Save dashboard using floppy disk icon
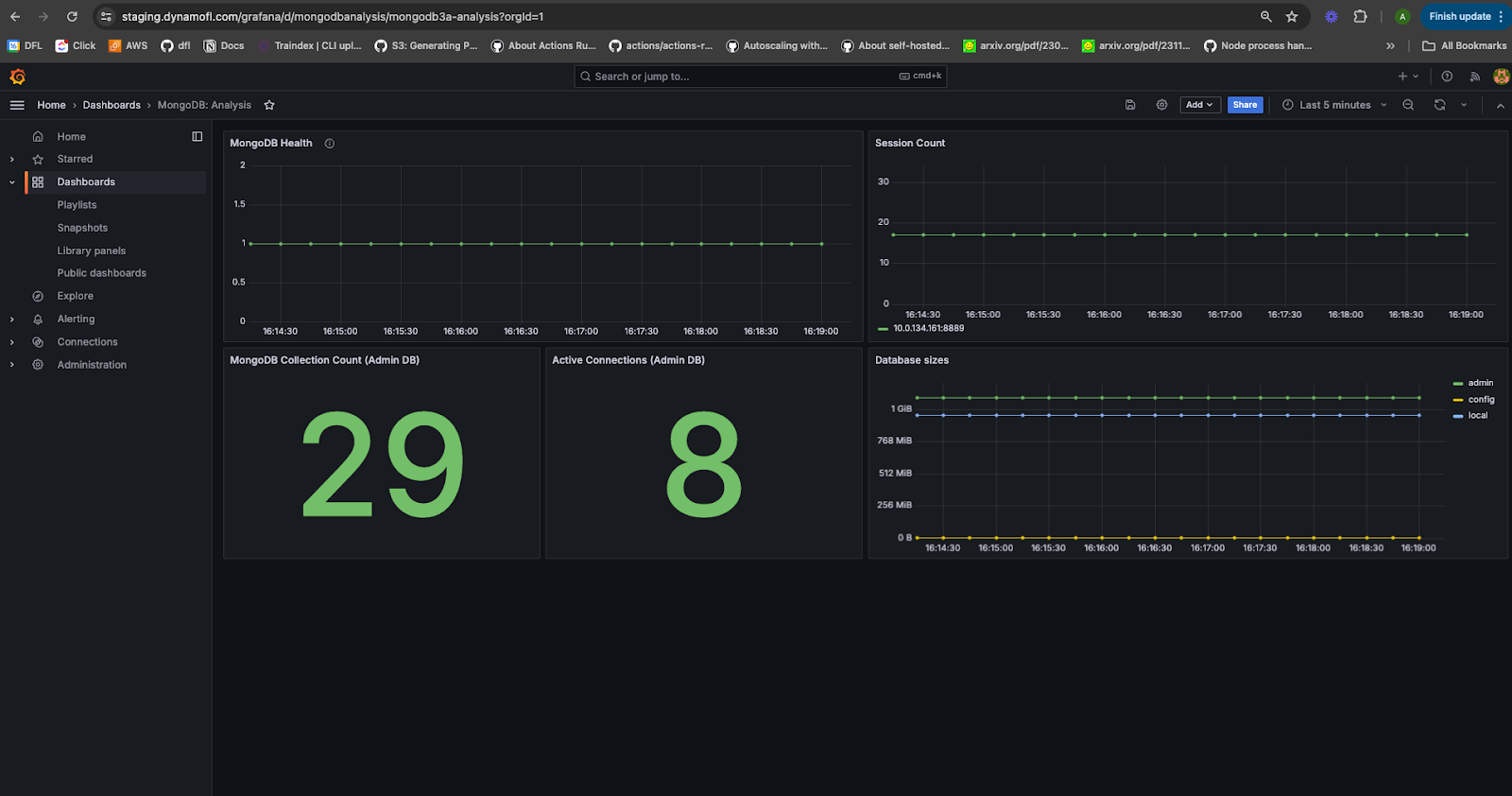The image size is (1512, 796). pyautogui.click(x=1130, y=105)
